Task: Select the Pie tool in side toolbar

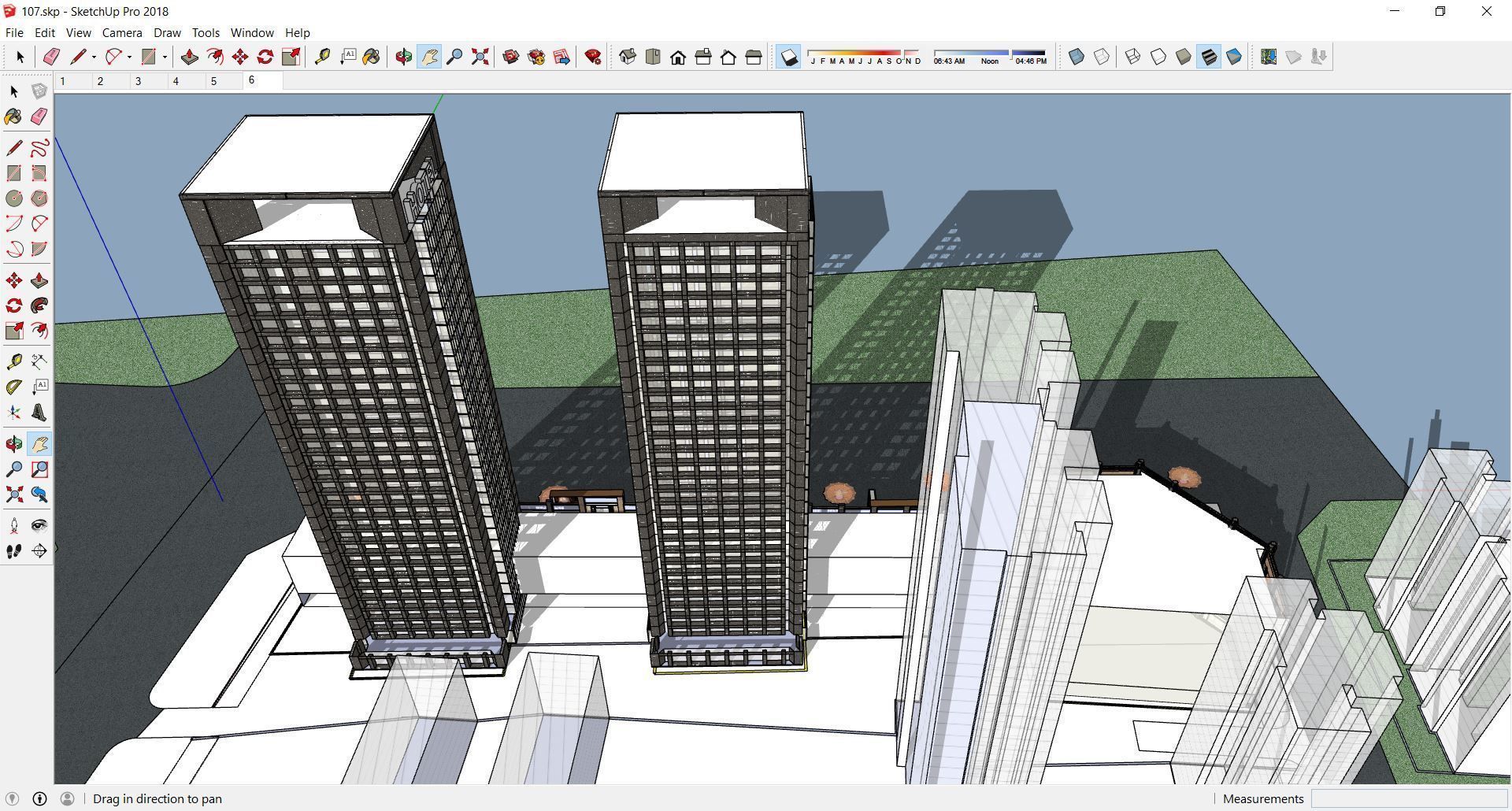Action: [39, 249]
